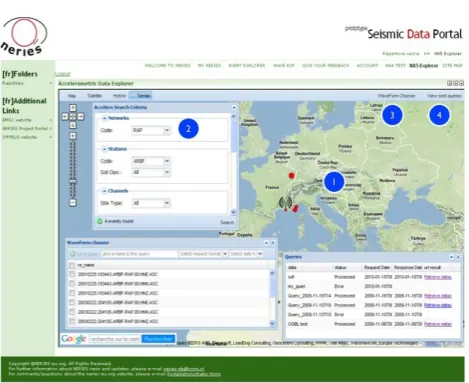Click the Google map search text field
Image resolution: width=469 pixels, height=383 pixels.
[115, 339]
